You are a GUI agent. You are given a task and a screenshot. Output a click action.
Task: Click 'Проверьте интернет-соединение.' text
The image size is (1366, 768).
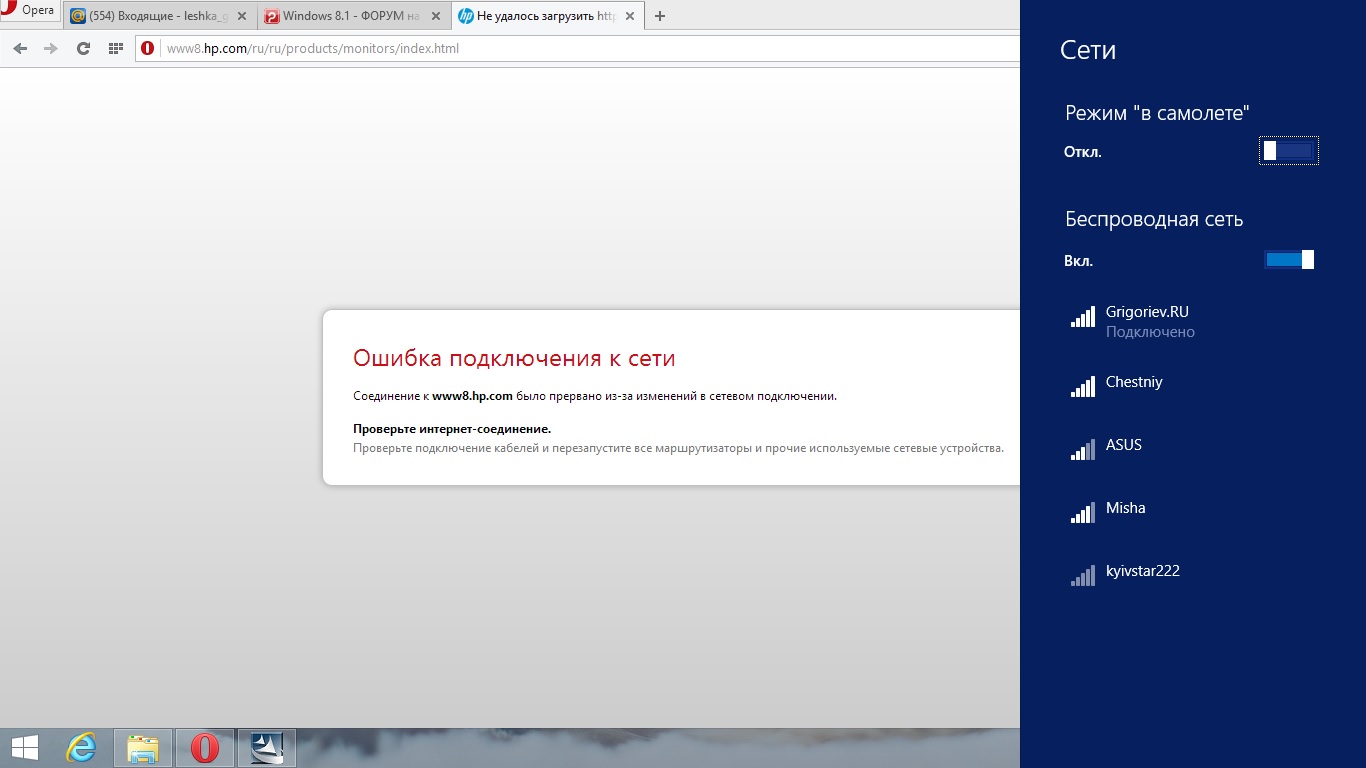click(452, 428)
